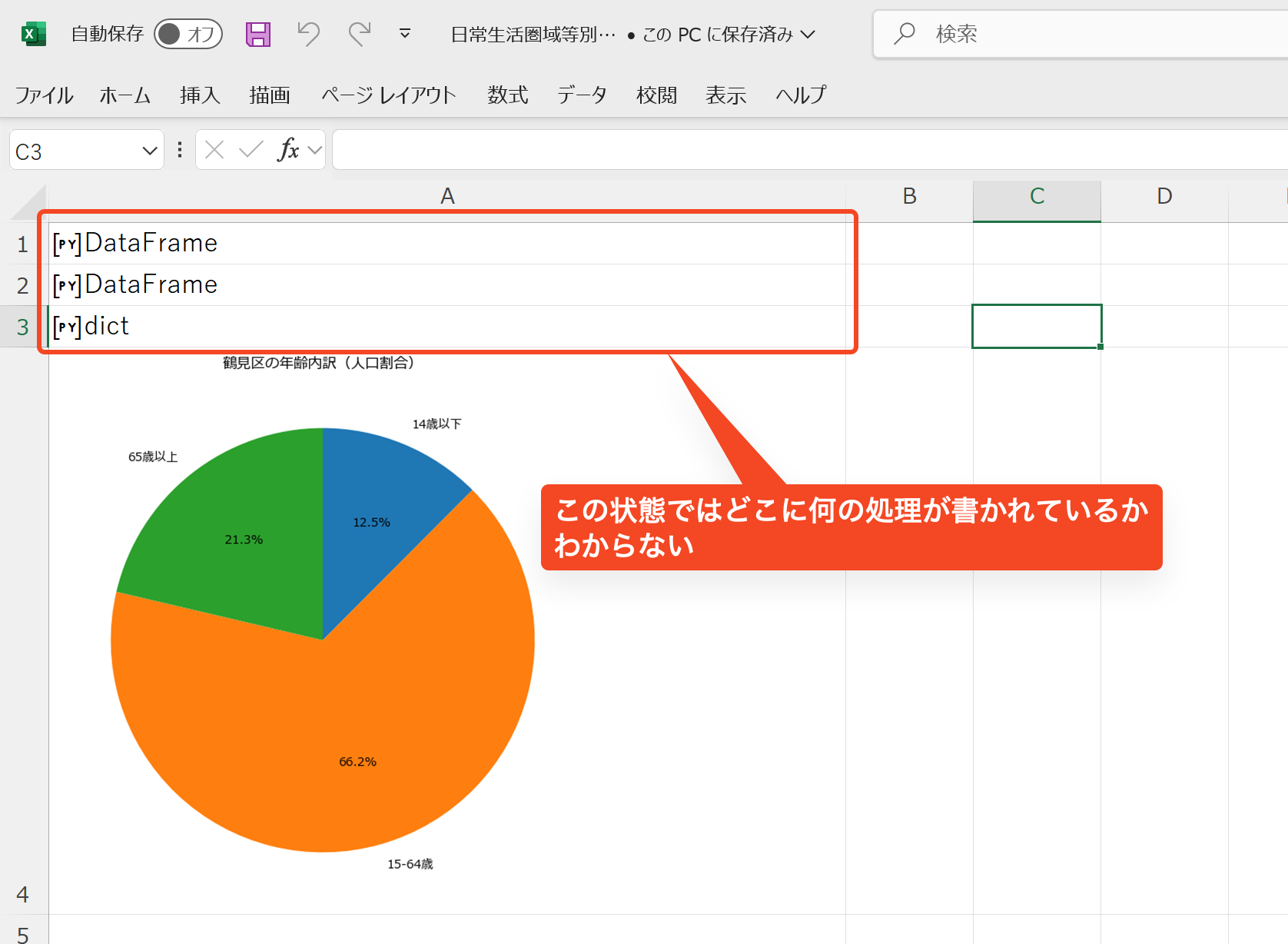Open the ファイル menu tab
Screen dimensions: 1288x944
click(x=44, y=95)
